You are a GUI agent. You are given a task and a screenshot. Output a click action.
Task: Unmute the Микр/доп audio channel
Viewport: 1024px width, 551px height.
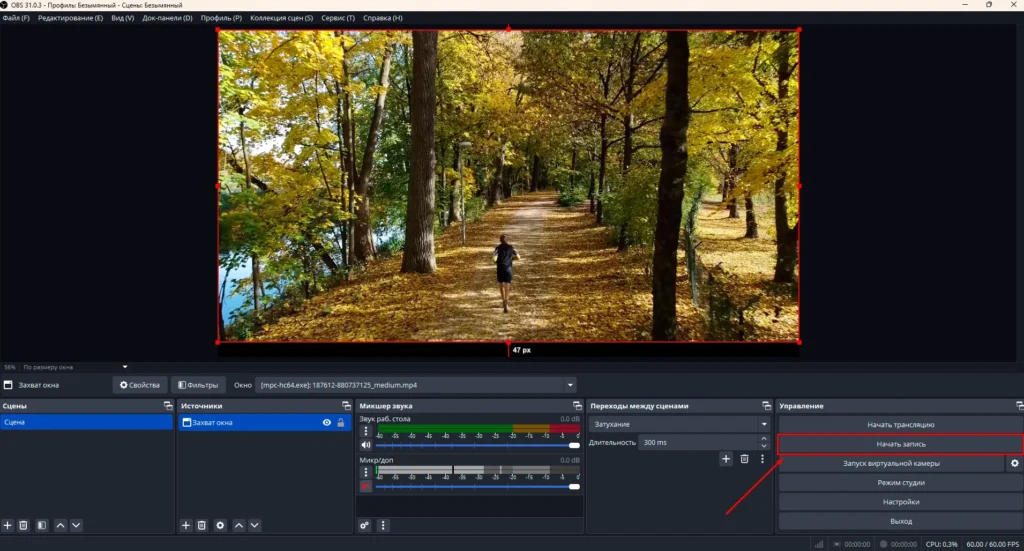point(366,486)
